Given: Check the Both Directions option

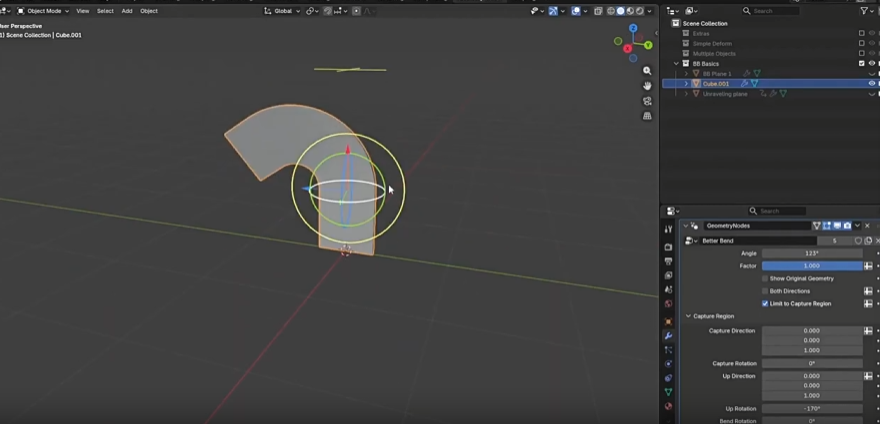Looking at the screenshot, I should pyautogui.click(x=765, y=291).
